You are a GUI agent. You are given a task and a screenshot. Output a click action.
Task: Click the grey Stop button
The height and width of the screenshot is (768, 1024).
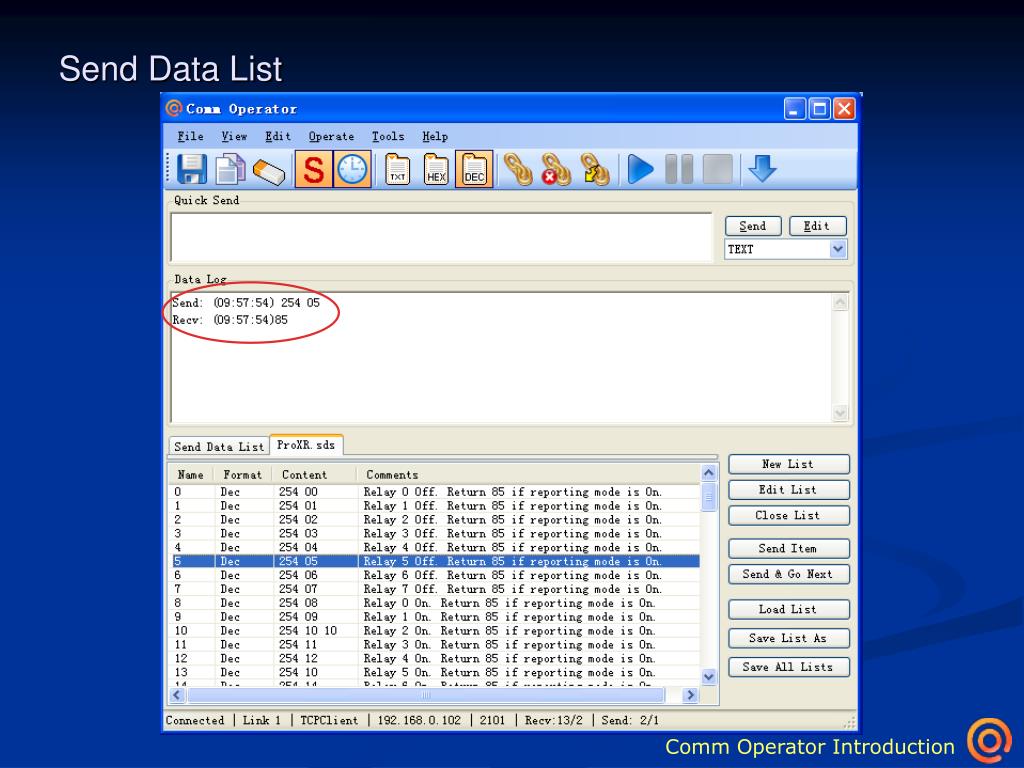point(717,169)
